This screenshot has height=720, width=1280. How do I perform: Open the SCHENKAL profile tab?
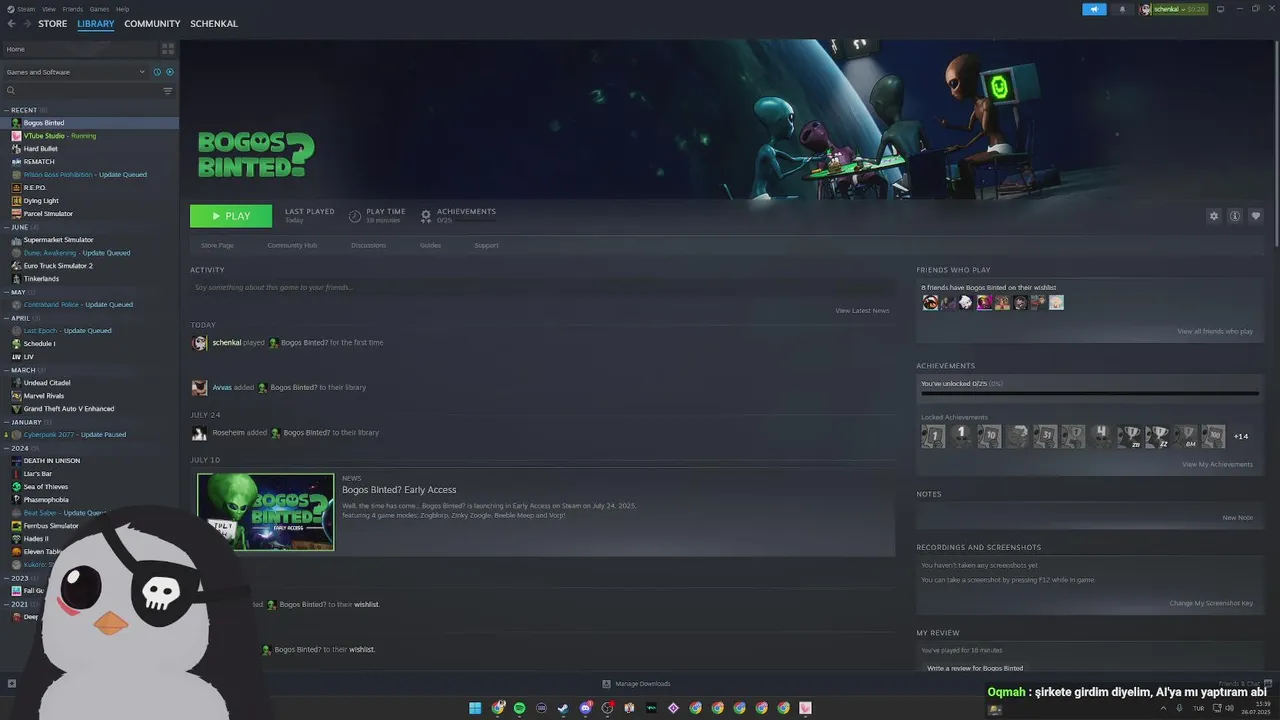tap(214, 24)
